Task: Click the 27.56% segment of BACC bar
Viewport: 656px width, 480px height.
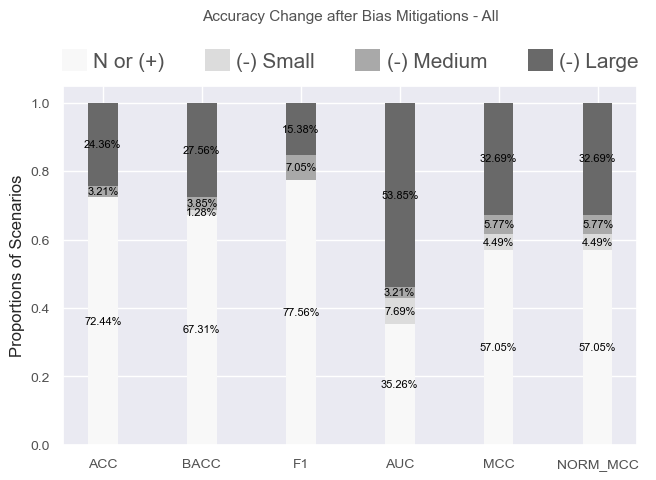Action: pyautogui.click(x=202, y=150)
